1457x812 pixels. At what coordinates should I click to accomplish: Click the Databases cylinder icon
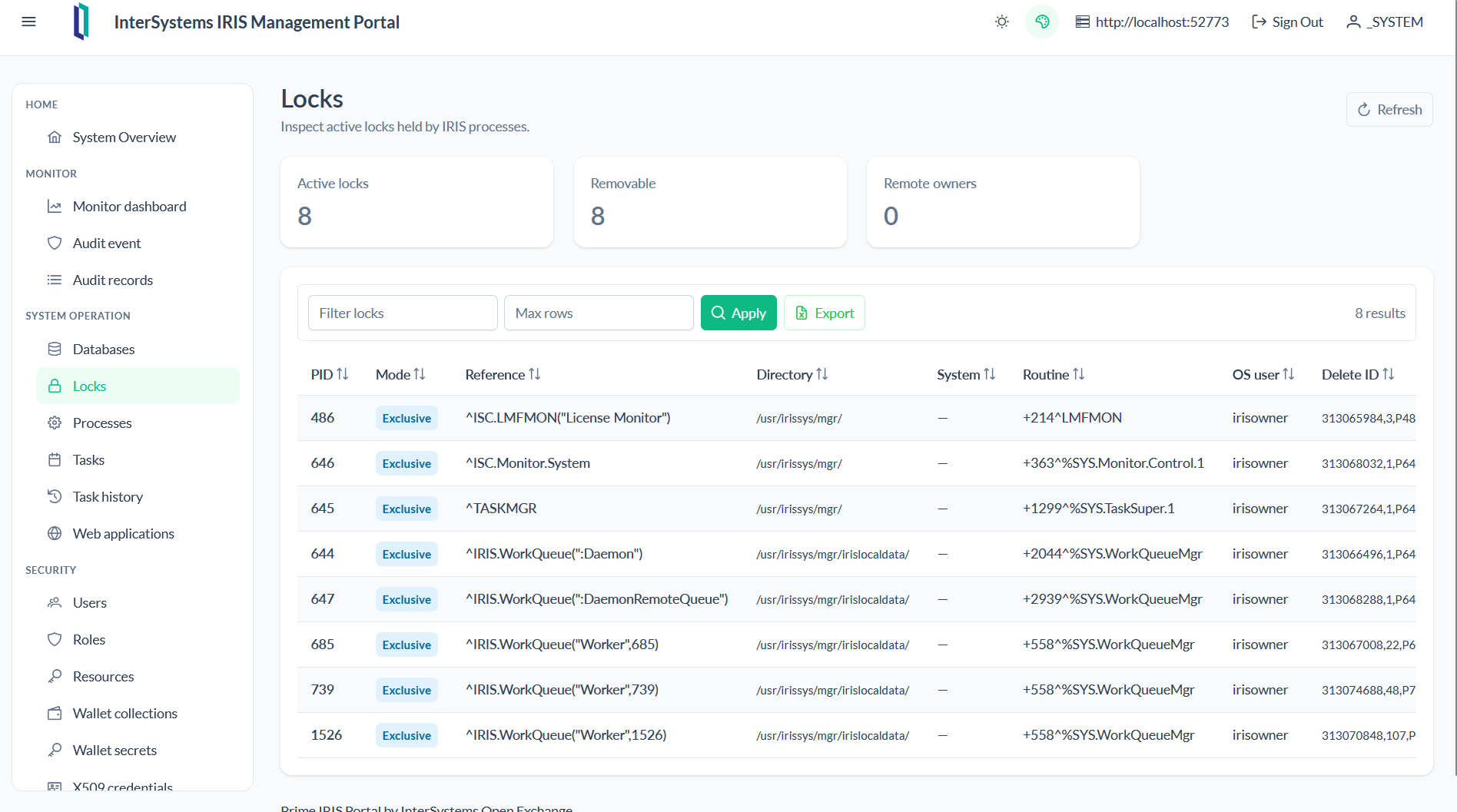(55, 349)
